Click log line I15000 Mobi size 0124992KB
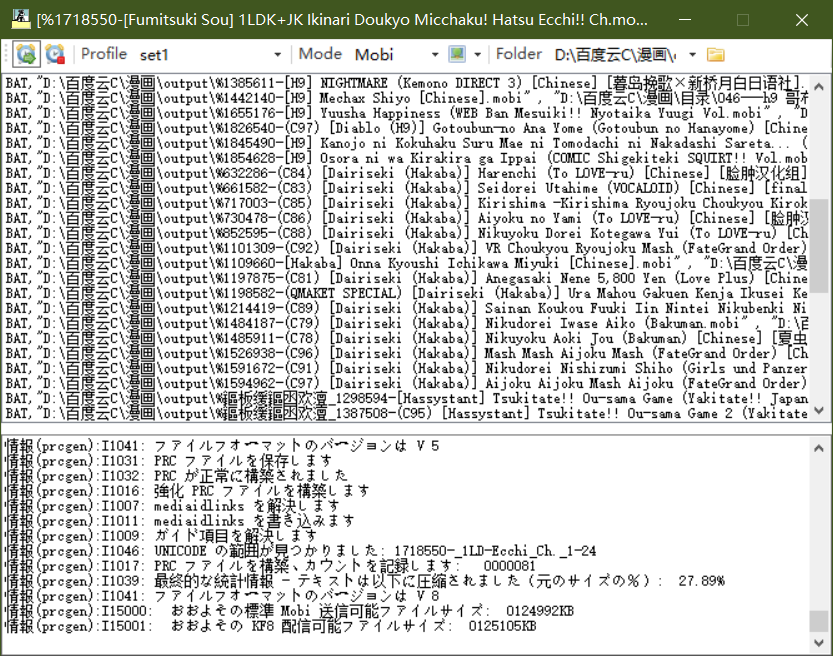 pos(290,611)
